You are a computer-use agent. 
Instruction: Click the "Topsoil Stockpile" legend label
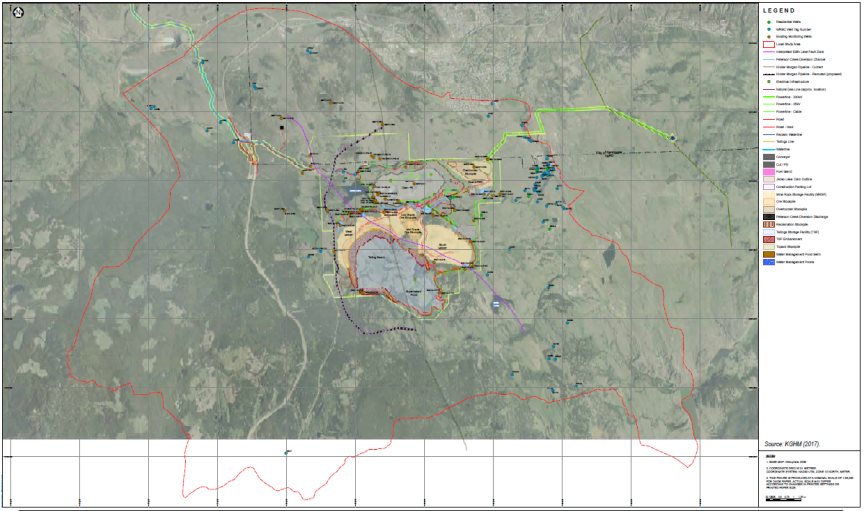(x=788, y=247)
